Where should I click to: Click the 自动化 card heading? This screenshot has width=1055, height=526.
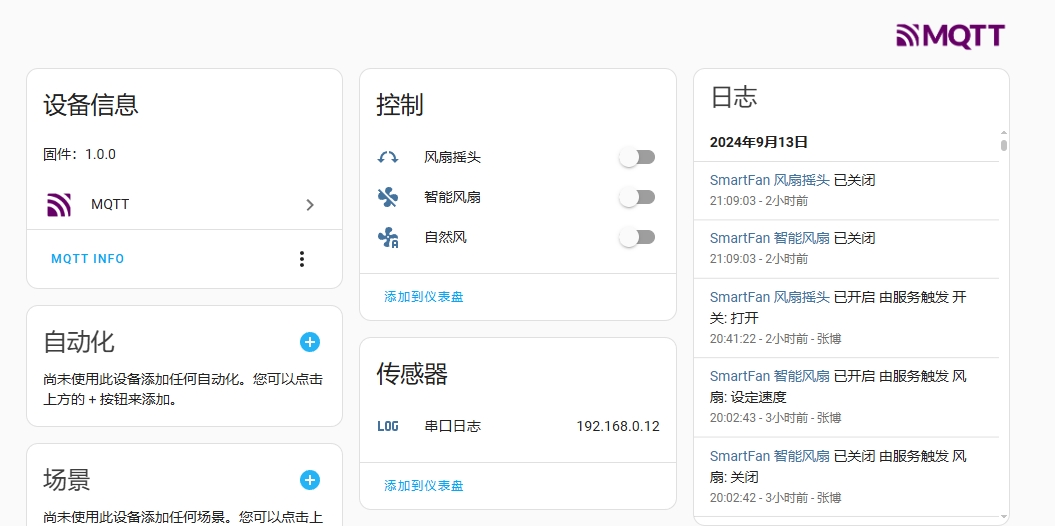79,342
